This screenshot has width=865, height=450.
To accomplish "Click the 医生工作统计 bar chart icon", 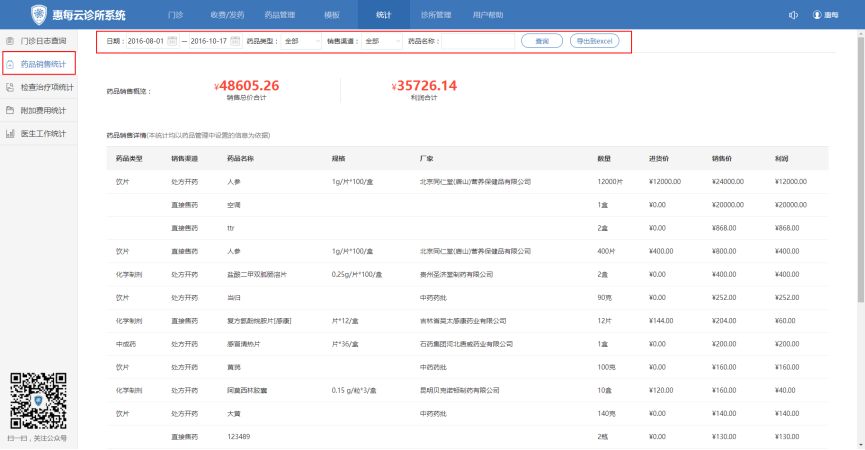I will coord(10,133).
